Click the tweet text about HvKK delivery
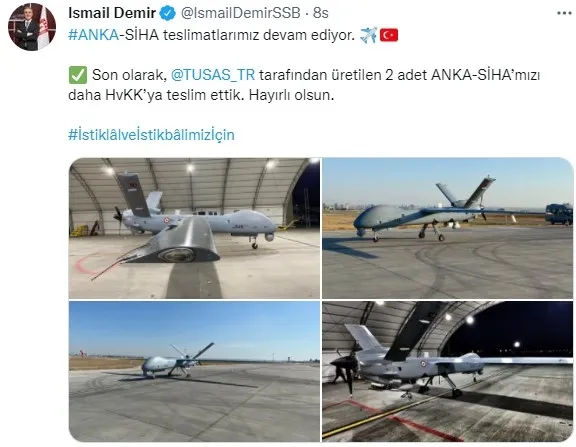This screenshot has height=447, width=576. 304,85
